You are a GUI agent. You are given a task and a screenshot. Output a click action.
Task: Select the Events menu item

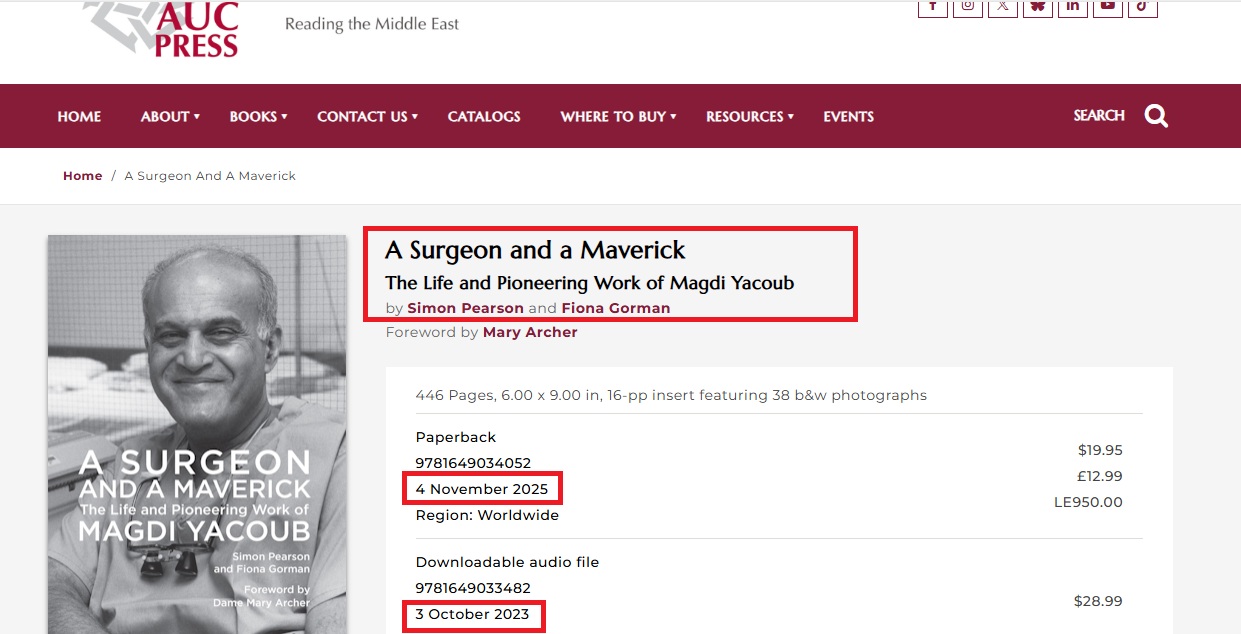(848, 116)
